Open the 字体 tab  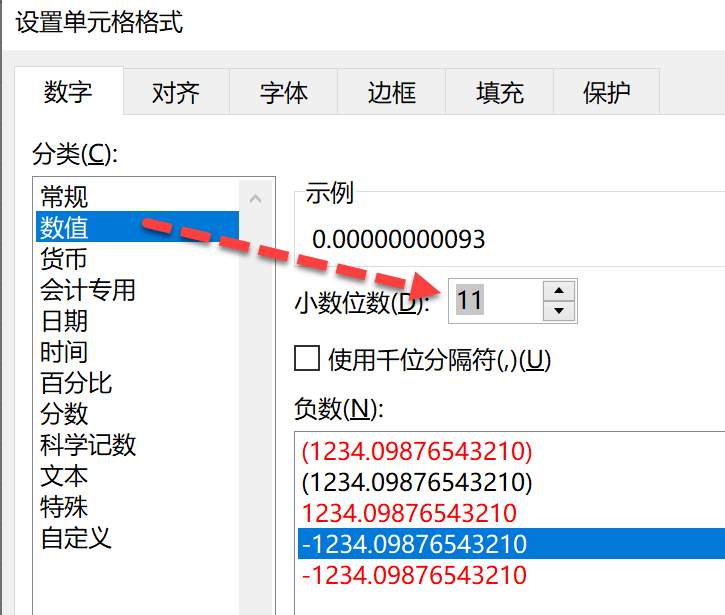[x=283, y=92]
